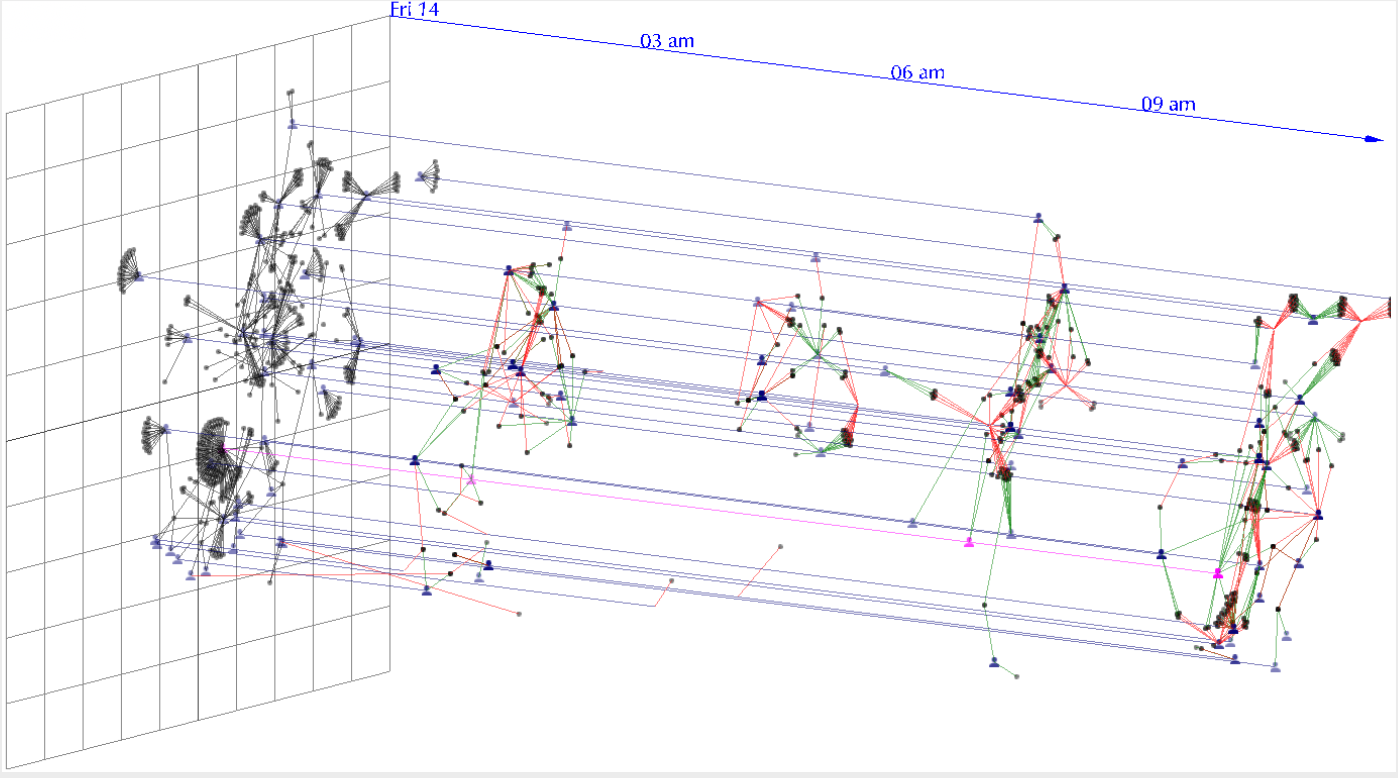Viewport: 1398px width, 778px height.
Task: Click the person icon at far left of grid
Action: pos(139,276)
